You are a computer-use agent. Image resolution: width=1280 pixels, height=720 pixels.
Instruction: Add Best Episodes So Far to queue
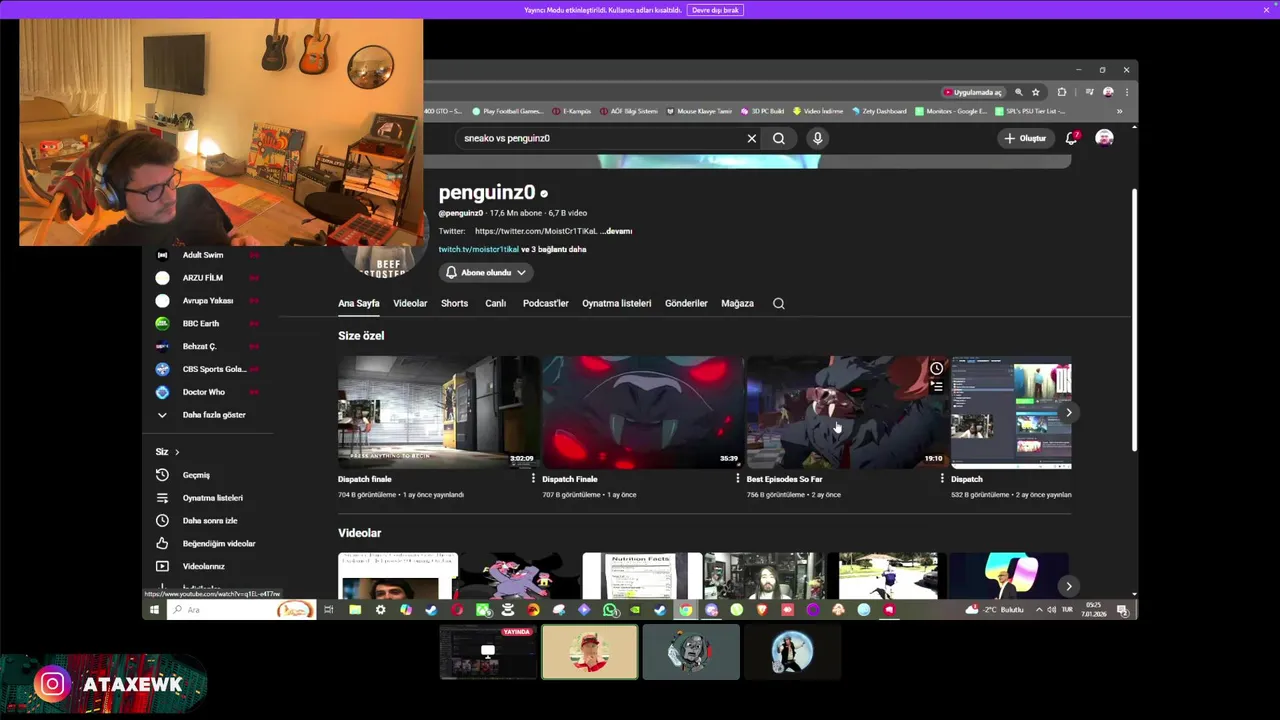coord(936,386)
